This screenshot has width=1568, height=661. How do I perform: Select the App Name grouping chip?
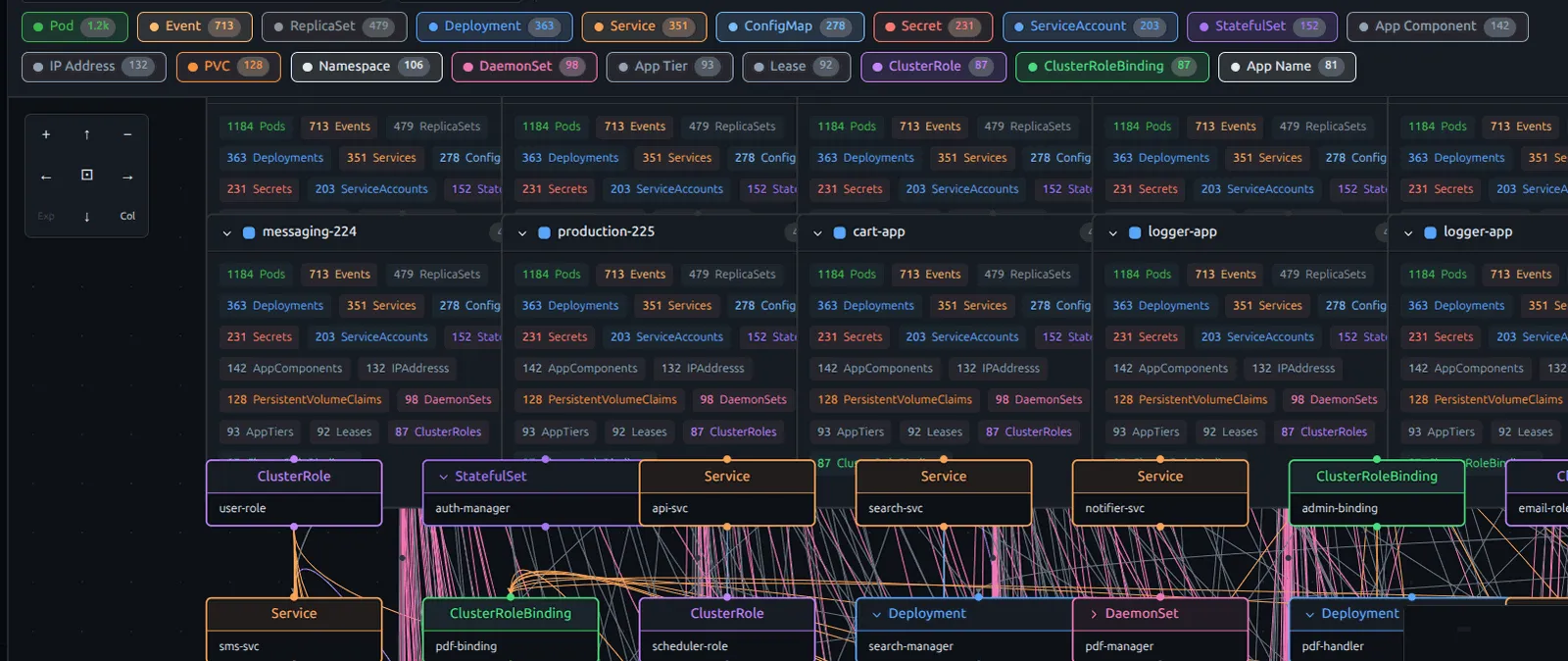(x=1286, y=67)
